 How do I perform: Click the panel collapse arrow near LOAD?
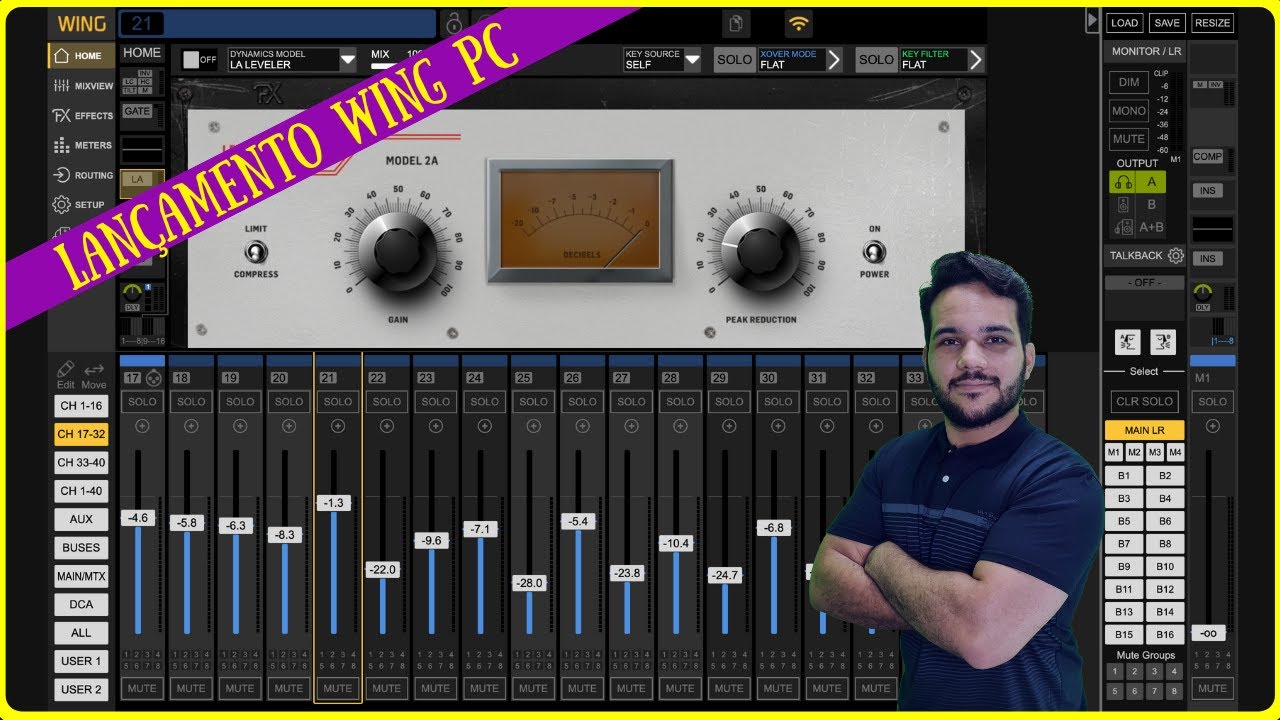point(1092,21)
